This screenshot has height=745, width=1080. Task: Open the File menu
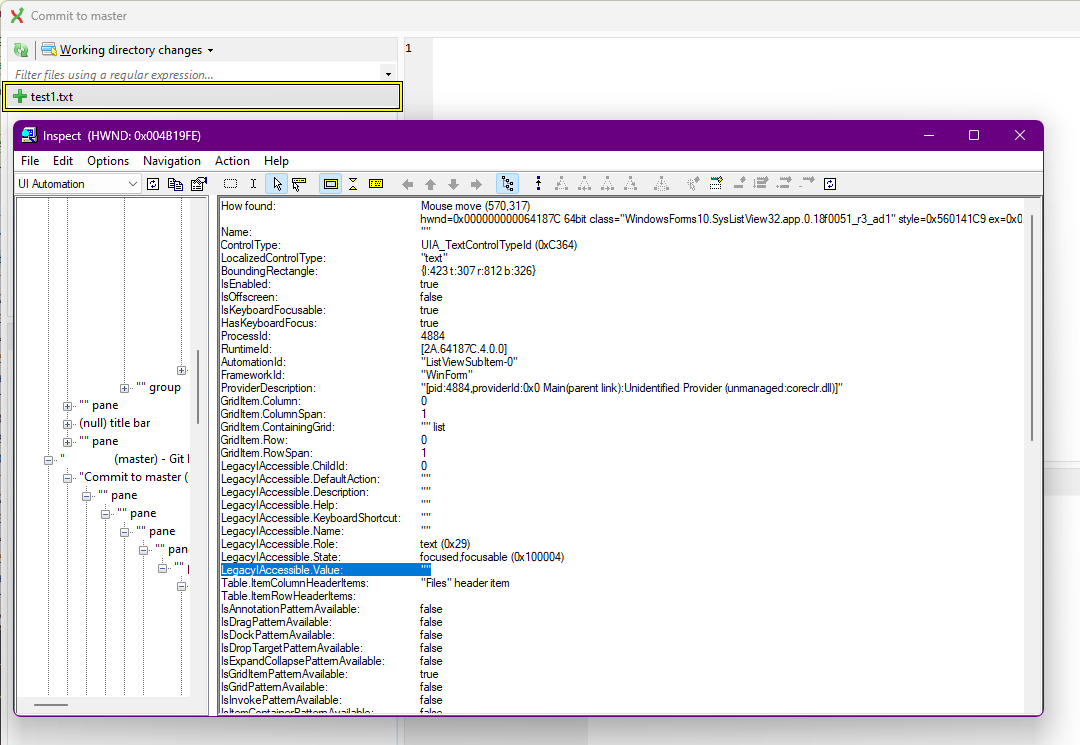click(x=30, y=160)
